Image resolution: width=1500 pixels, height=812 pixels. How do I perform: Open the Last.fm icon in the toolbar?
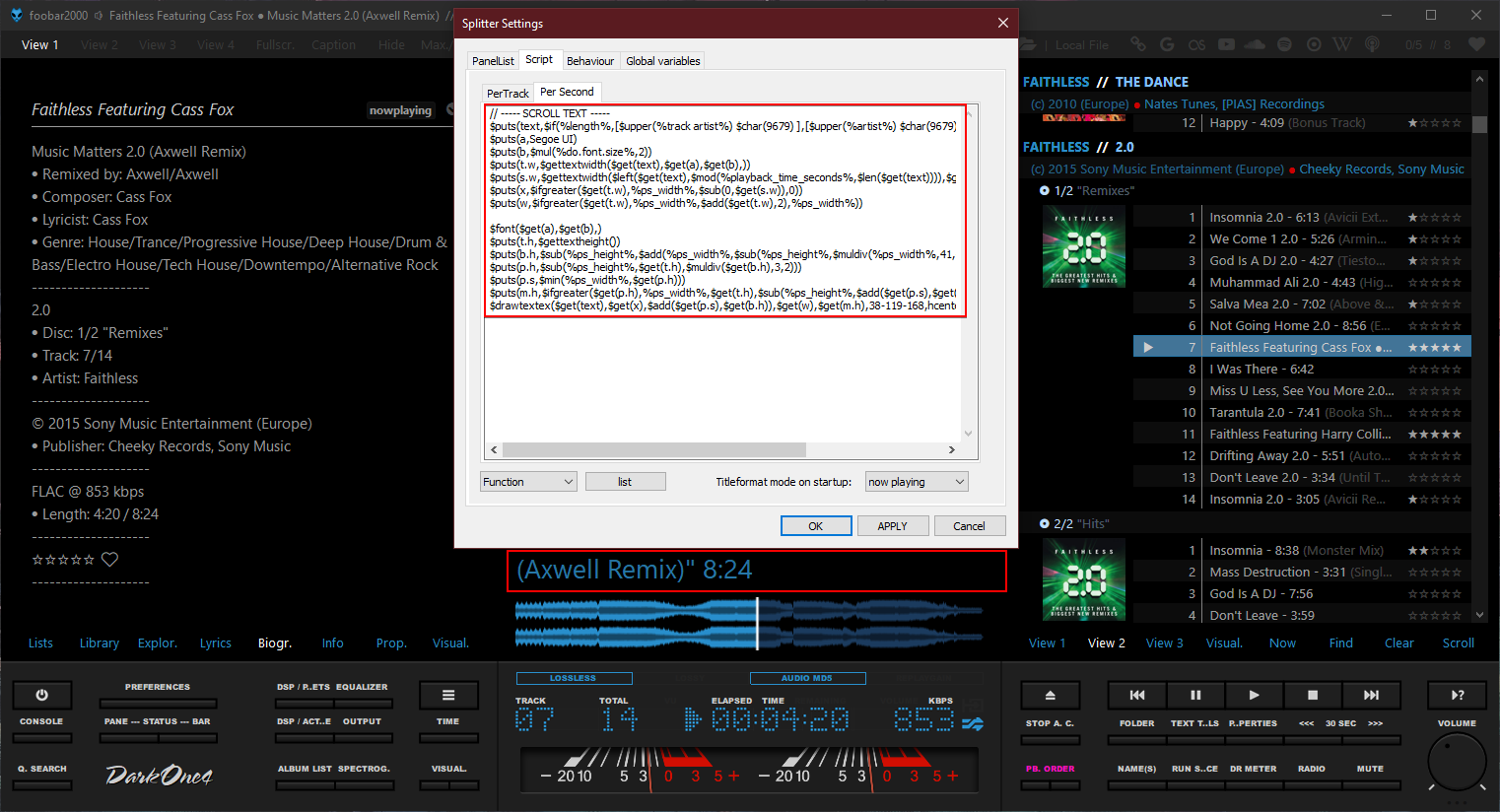coord(1196,44)
